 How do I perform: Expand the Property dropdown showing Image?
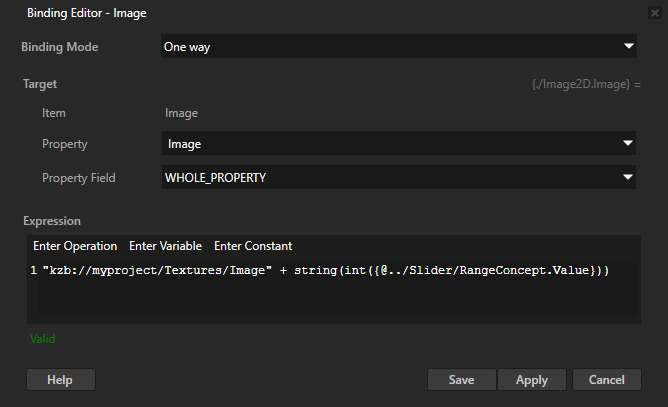399,144
